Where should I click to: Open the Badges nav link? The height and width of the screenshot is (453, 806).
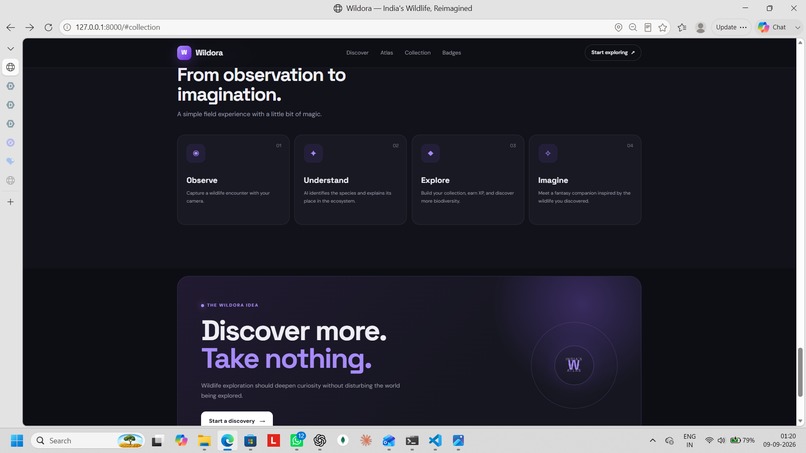tap(451, 52)
